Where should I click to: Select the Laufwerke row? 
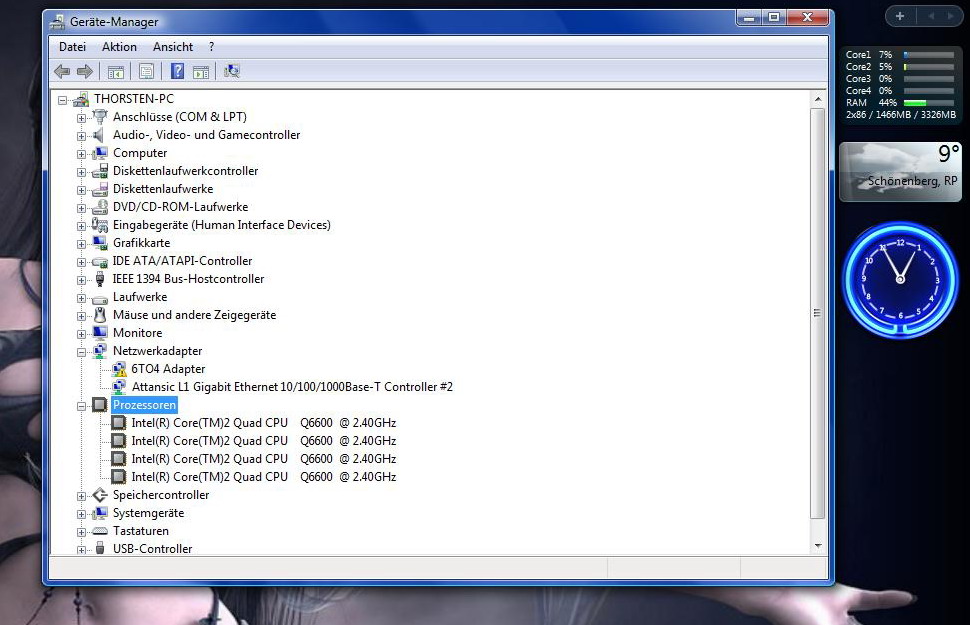click(140, 297)
